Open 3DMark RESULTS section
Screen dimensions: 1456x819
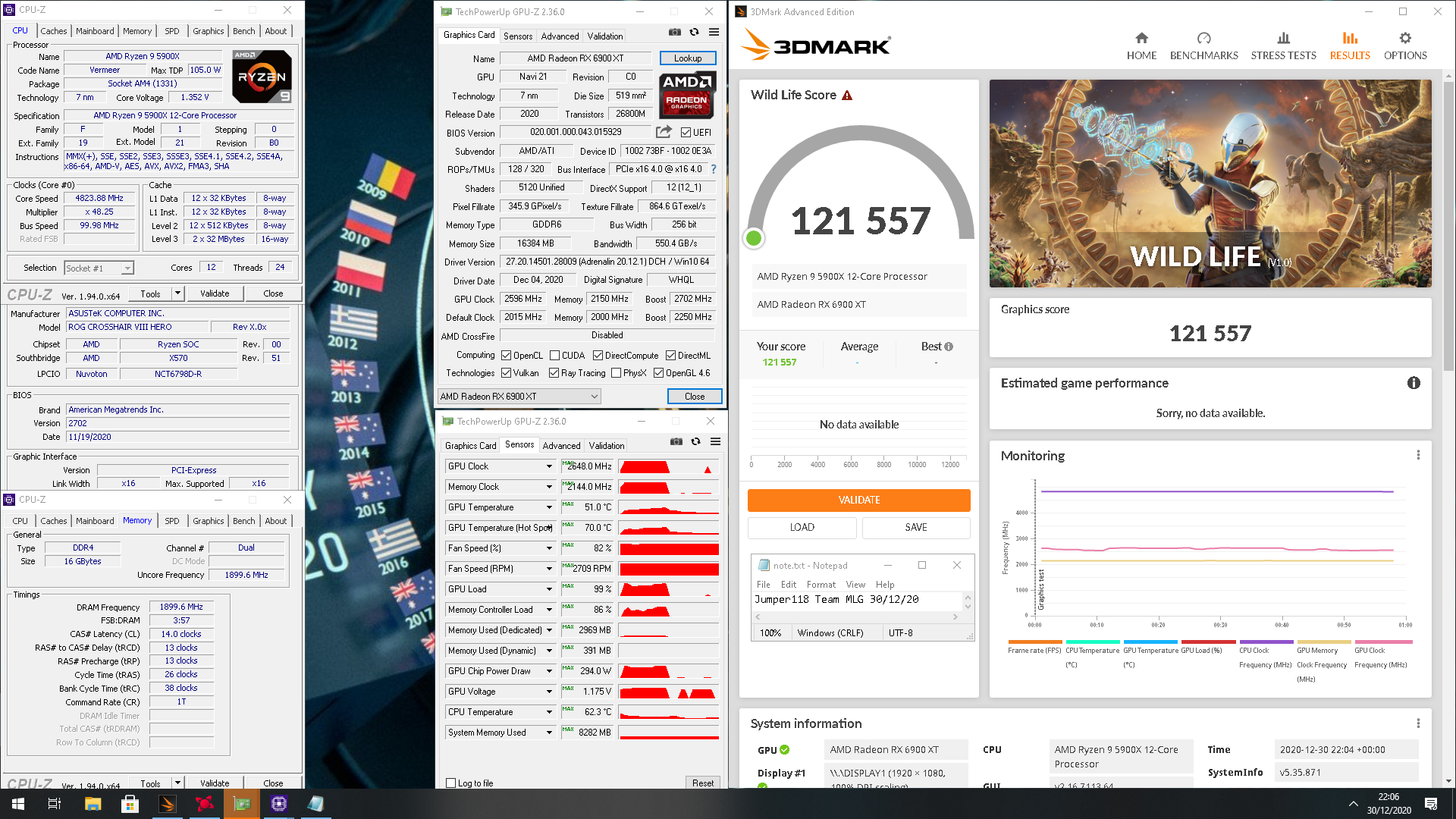(1350, 45)
